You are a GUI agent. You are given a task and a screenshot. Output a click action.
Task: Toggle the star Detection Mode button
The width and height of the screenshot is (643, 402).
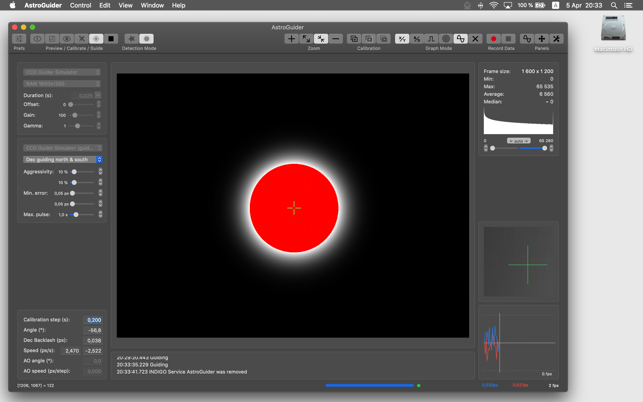(131, 39)
